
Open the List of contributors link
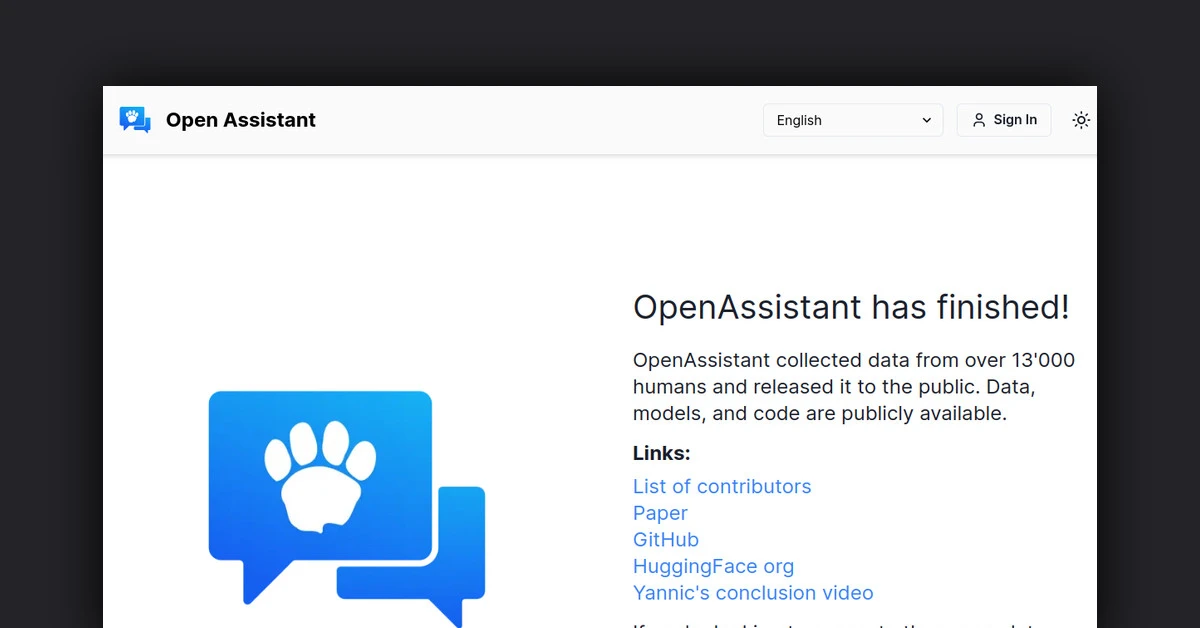coord(722,486)
